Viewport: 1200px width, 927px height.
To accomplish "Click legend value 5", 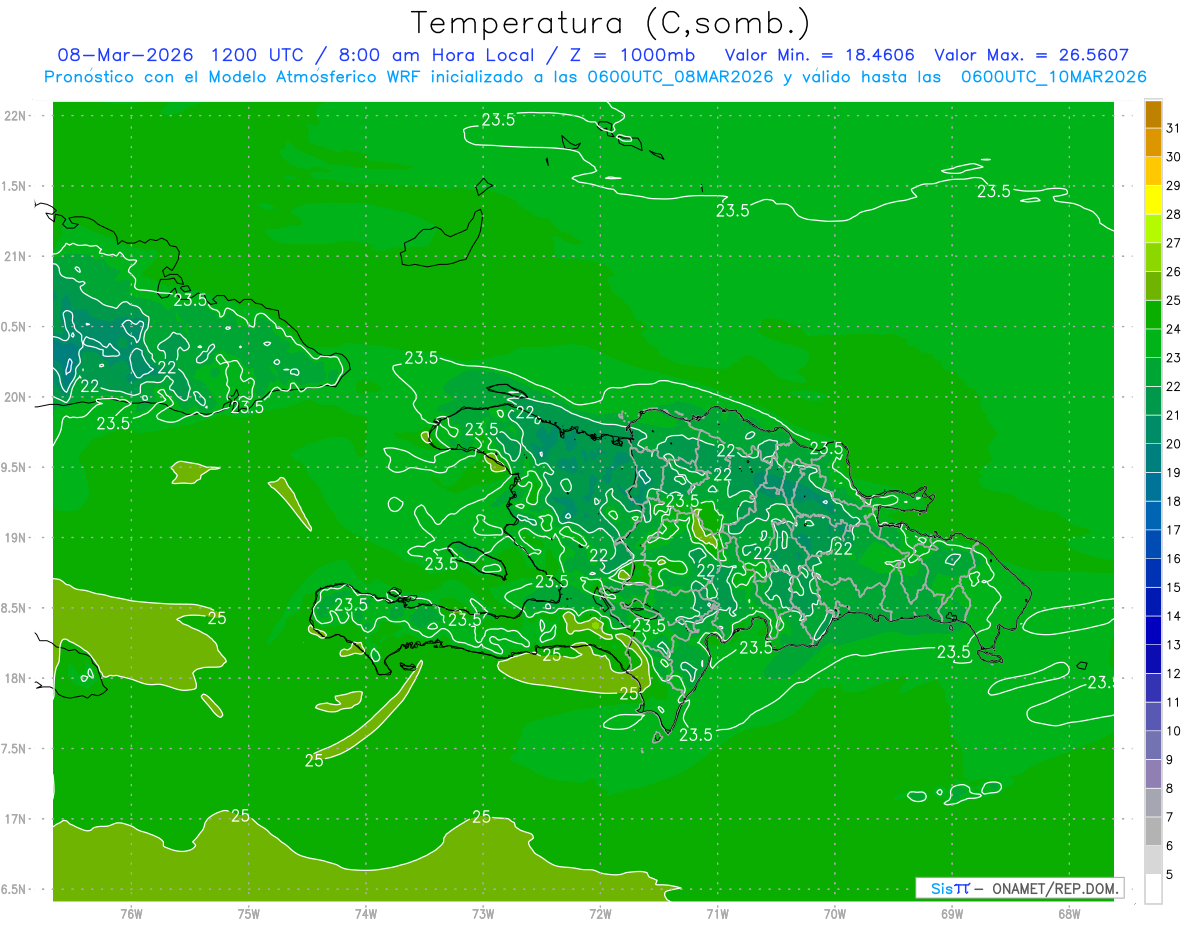I will tap(1170, 874).
